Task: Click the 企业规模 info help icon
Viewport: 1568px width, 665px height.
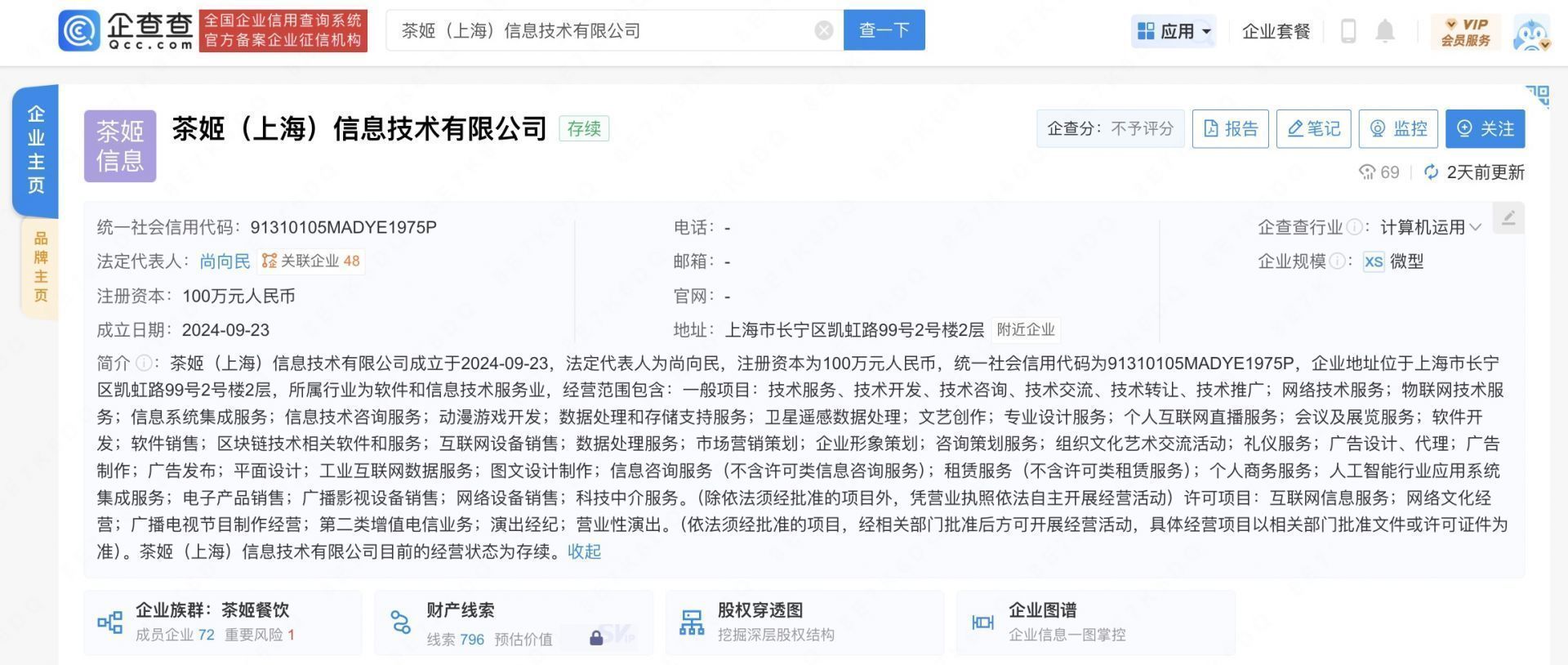Action: pyautogui.click(x=1337, y=261)
